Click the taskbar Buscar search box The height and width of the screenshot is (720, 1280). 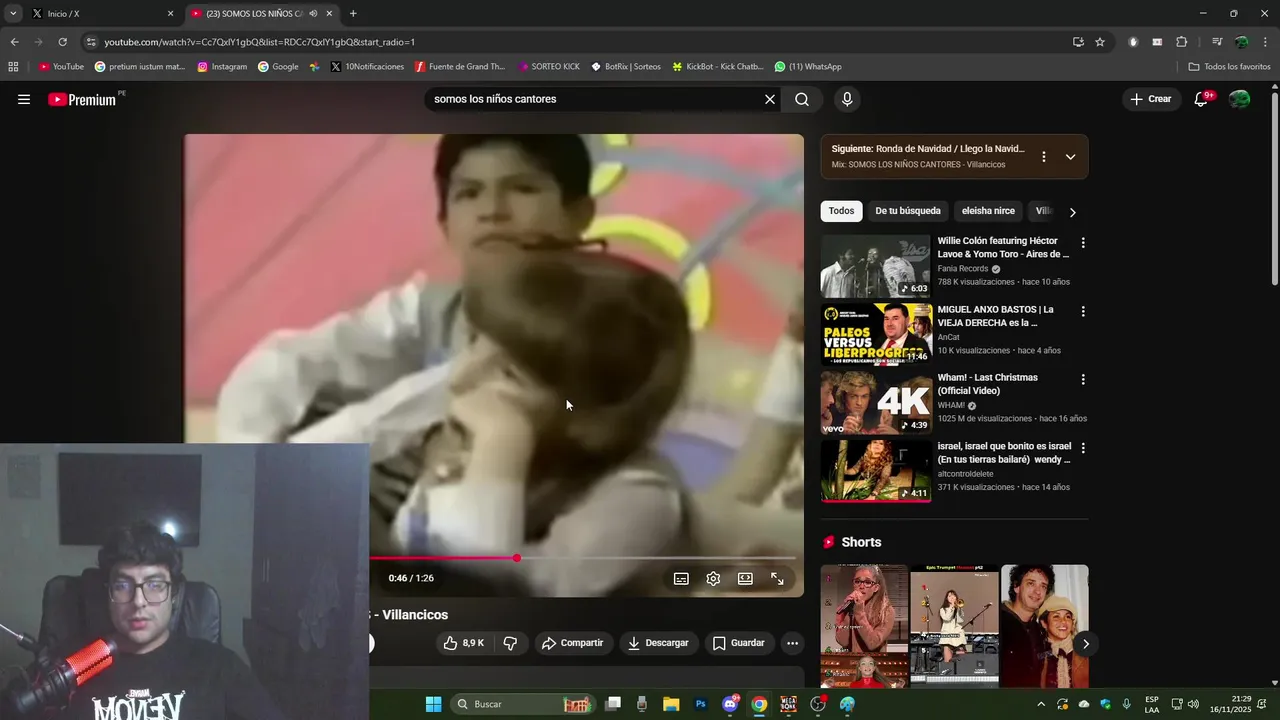(x=524, y=704)
